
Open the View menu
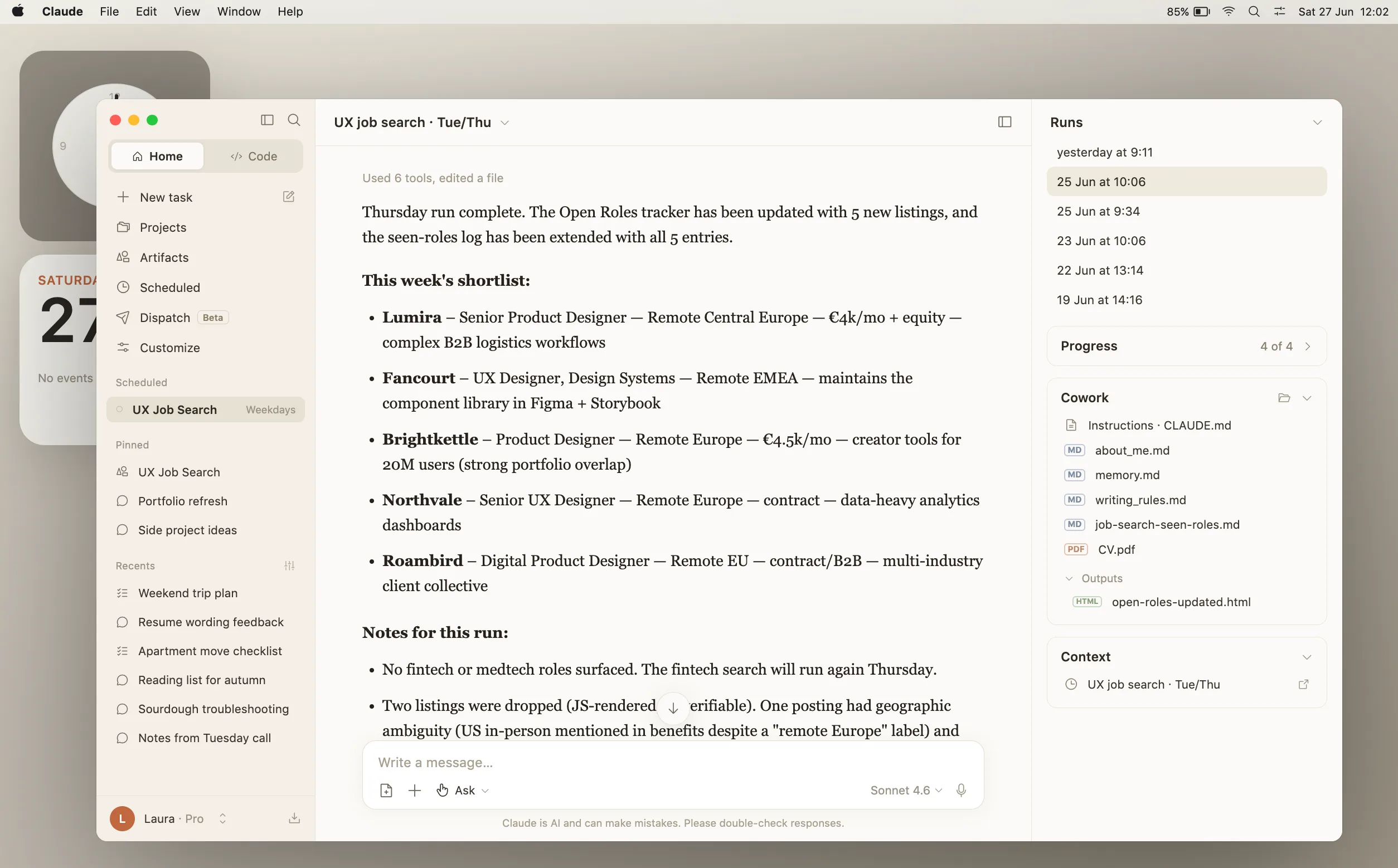187,12
